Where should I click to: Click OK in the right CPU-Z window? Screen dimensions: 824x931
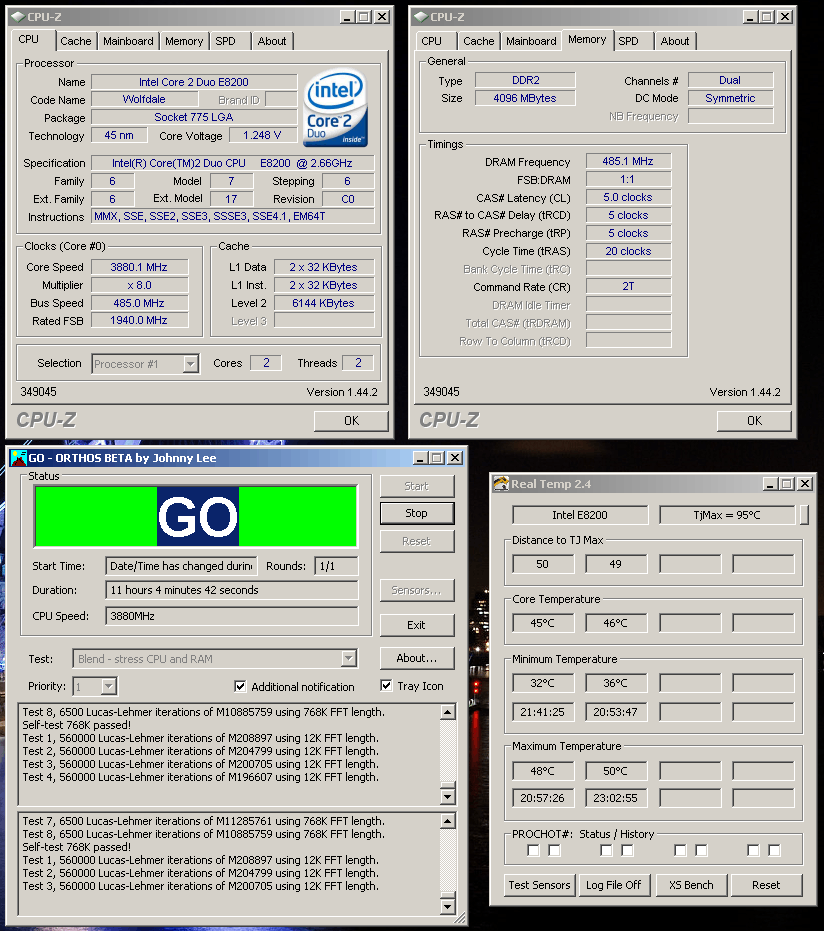(755, 420)
